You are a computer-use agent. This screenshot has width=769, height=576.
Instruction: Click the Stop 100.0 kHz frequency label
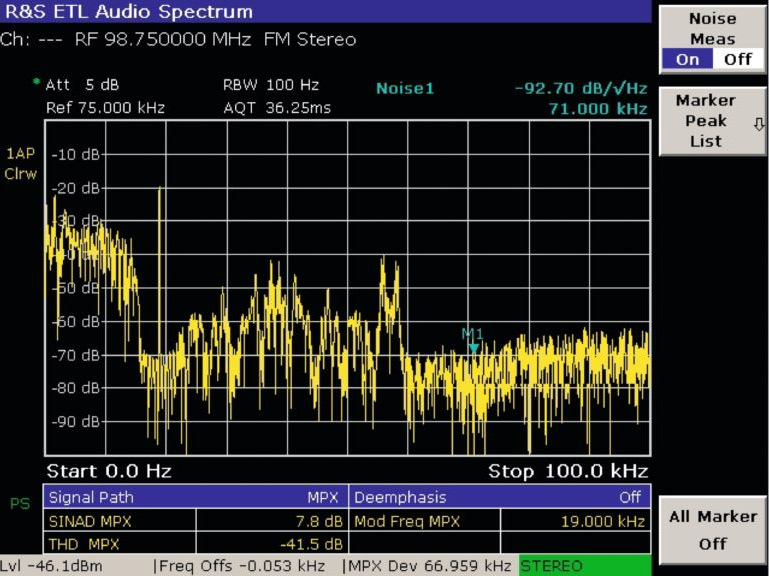[x=567, y=471]
